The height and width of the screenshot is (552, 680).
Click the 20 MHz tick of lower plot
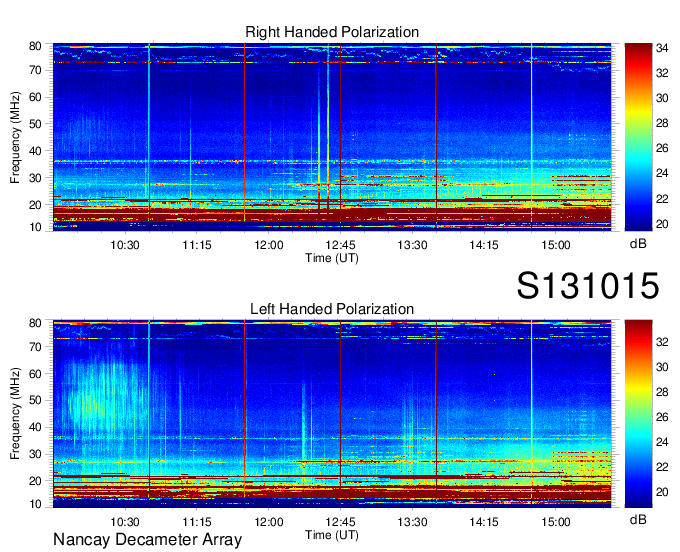click(35, 481)
